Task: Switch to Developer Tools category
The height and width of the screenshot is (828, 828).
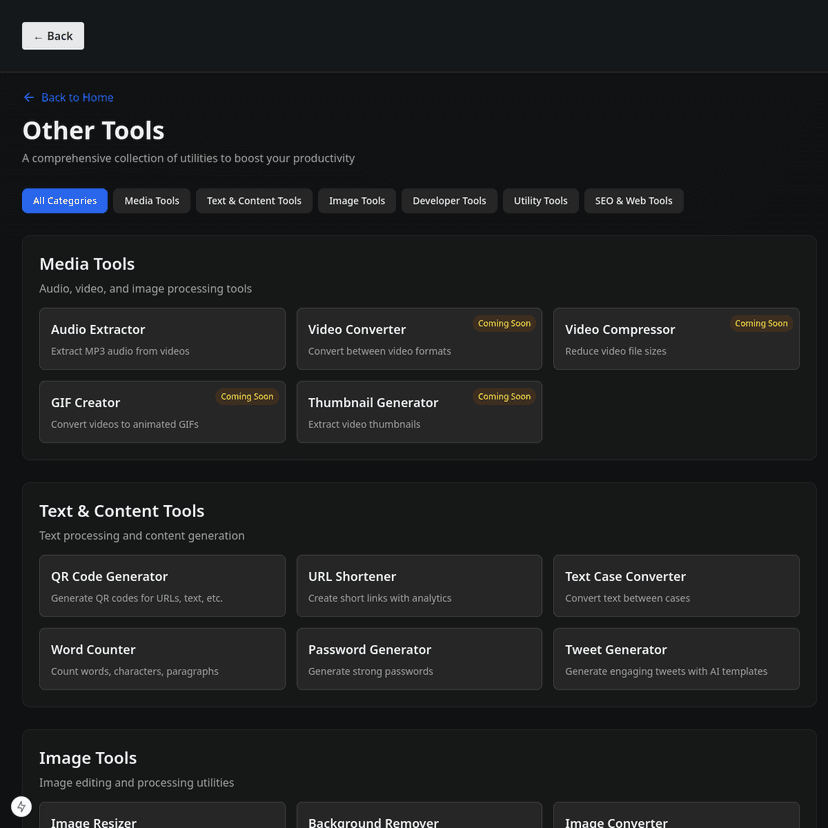Action: click(x=449, y=200)
